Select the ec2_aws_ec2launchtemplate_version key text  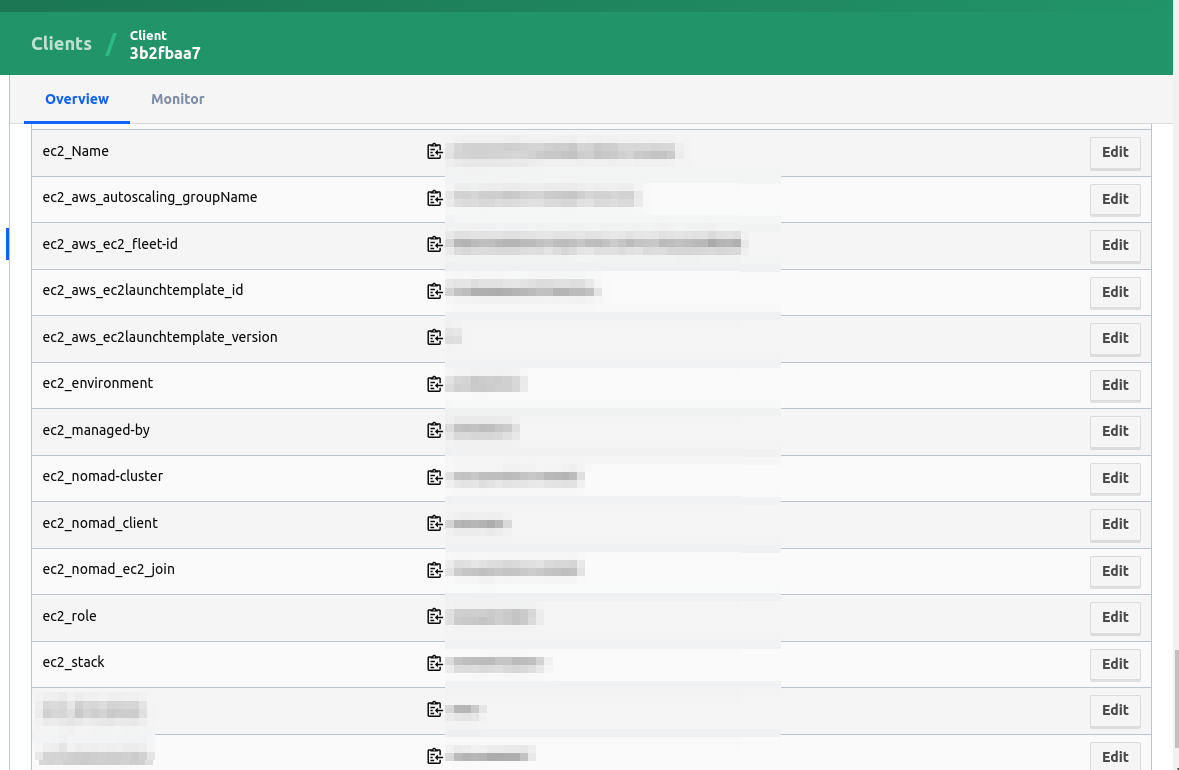(x=160, y=338)
